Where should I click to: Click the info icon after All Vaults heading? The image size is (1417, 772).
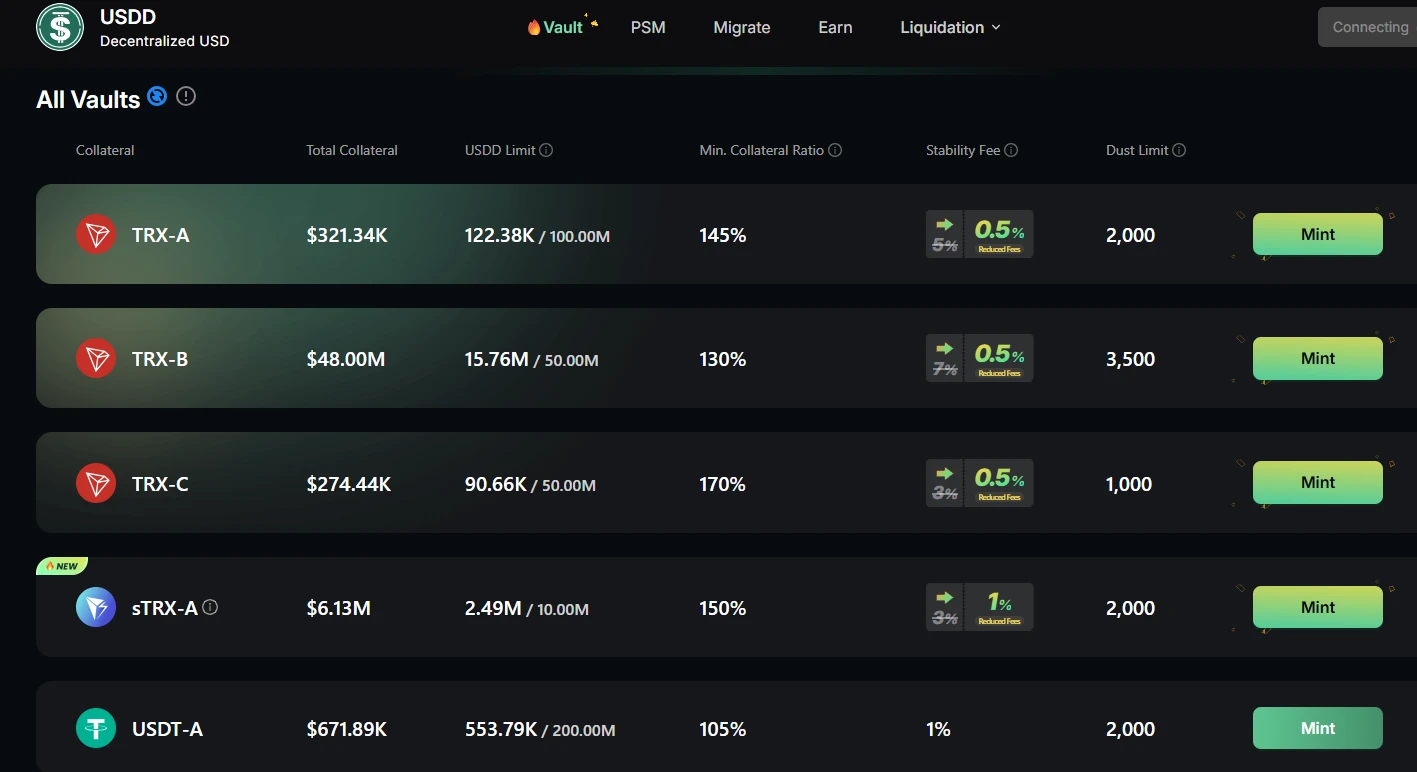click(x=186, y=96)
